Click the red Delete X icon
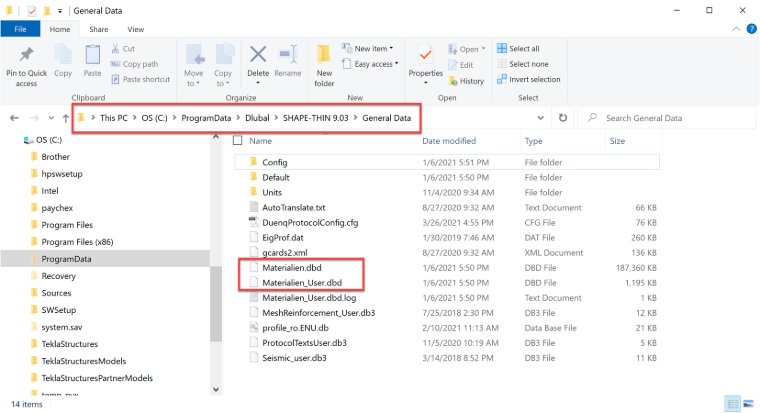The image size is (760, 413). [x=258, y=54]
